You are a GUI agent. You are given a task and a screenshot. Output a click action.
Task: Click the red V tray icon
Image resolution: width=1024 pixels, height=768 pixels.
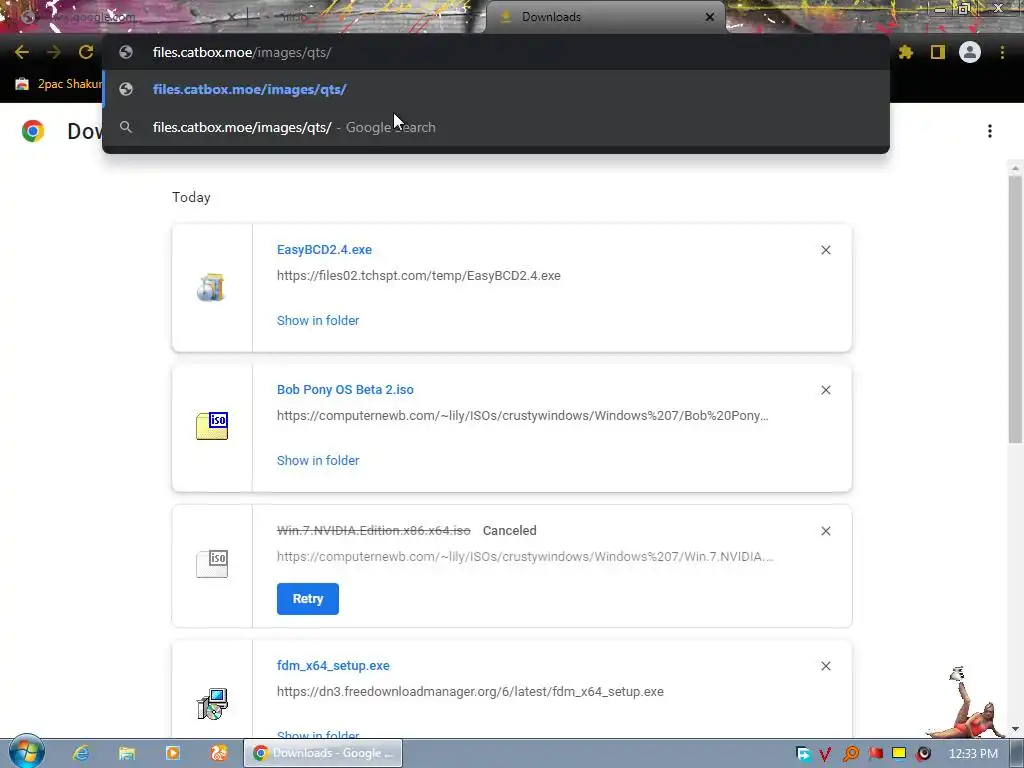(825, 754)
